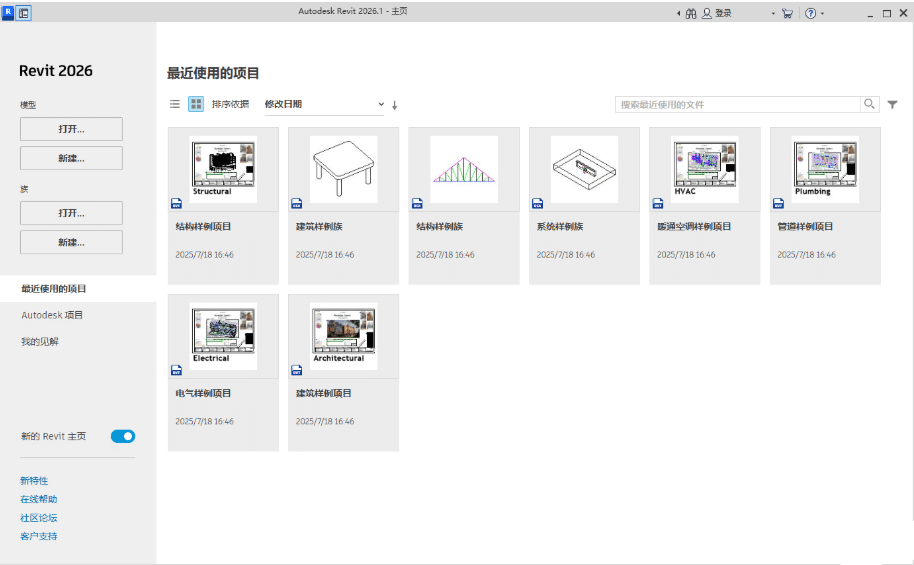
Task: Click the search recent files input field
Action: click(737, 104)
